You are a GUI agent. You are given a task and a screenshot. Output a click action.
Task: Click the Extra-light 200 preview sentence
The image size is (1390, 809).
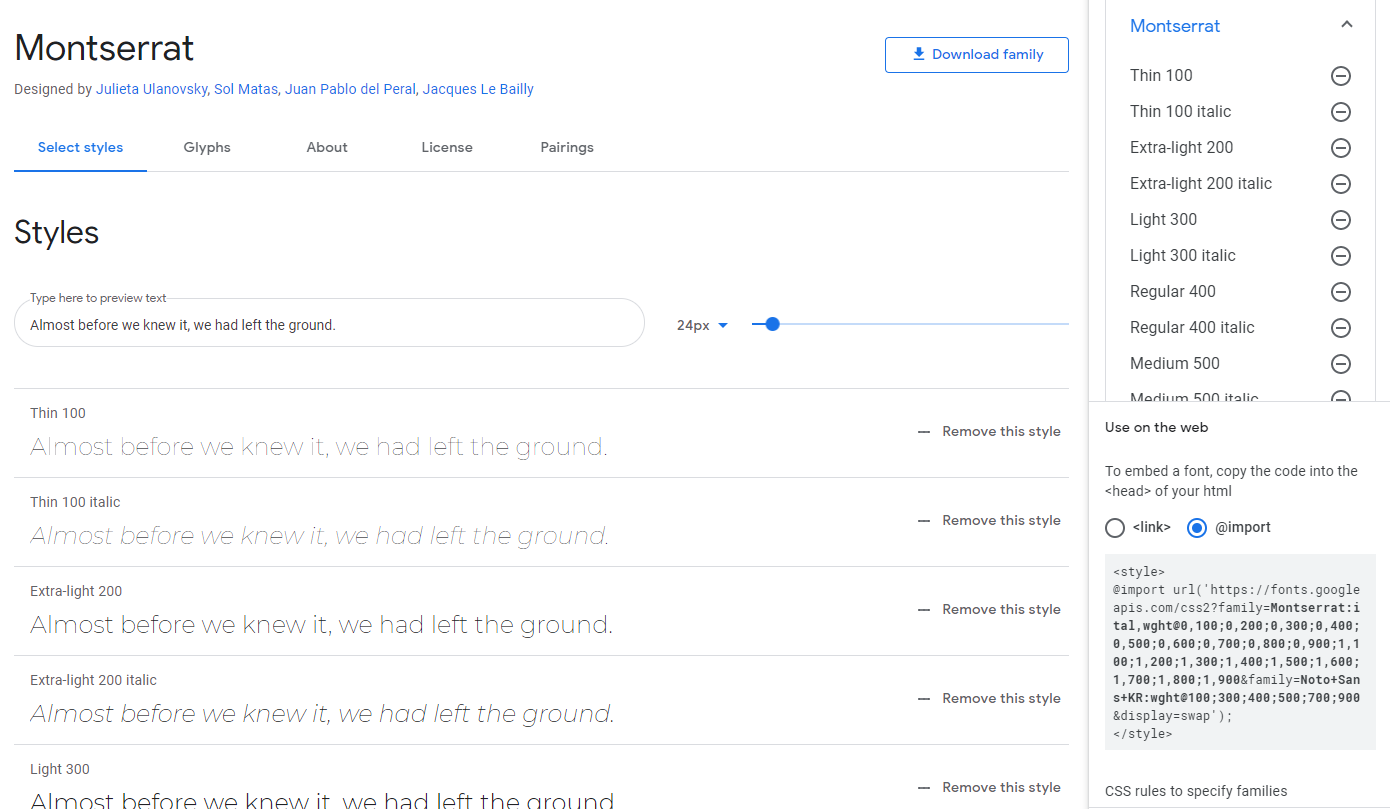321,626
